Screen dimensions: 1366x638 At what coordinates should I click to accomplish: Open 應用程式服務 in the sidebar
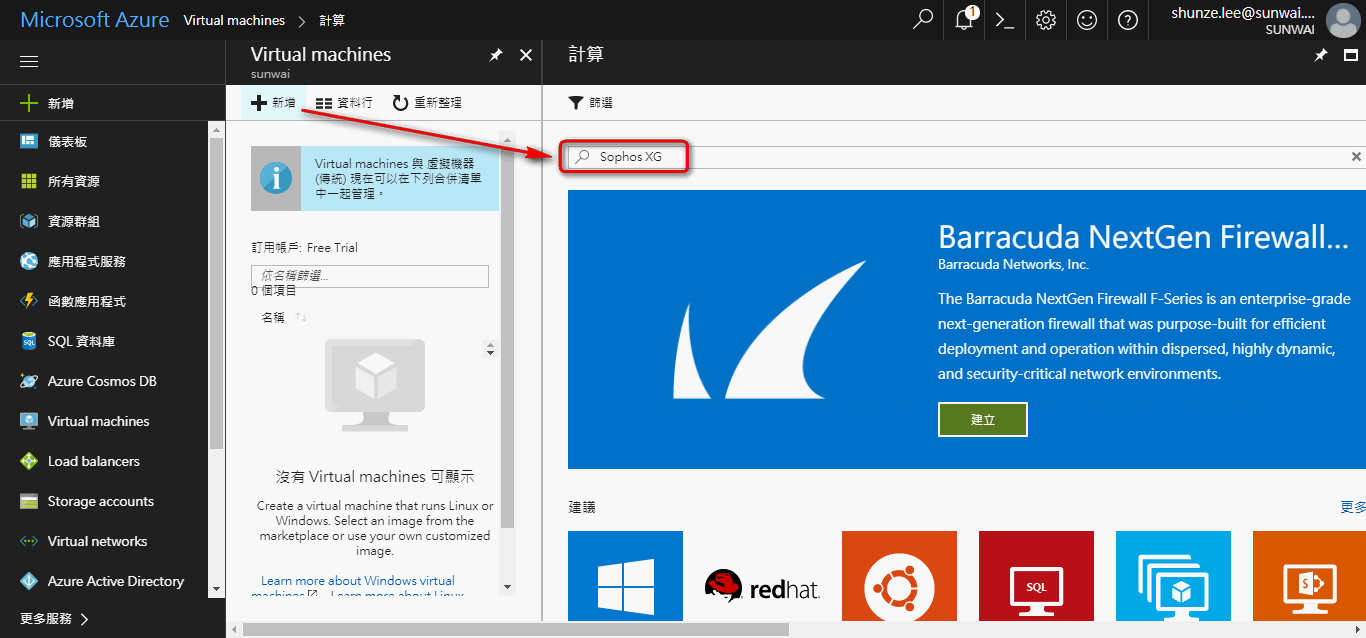click(x=105, y=261)
